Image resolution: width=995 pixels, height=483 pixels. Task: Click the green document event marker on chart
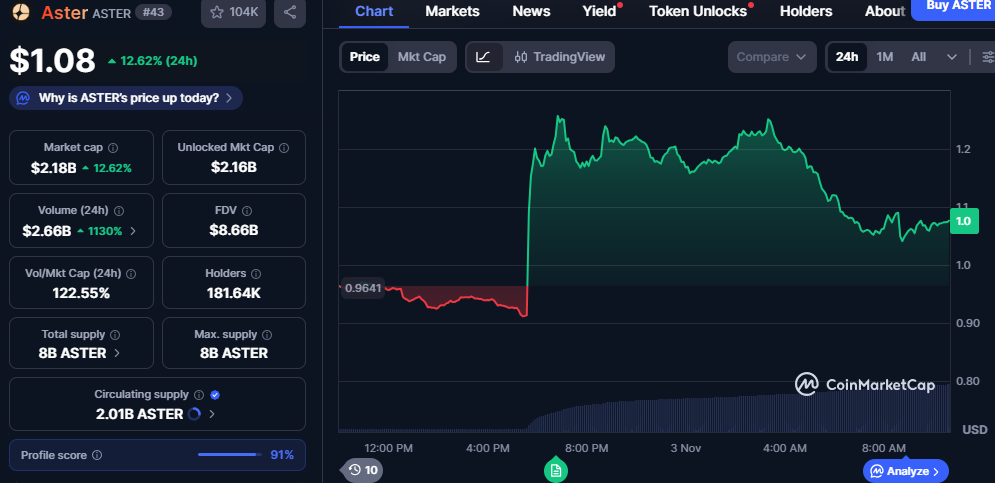[x=556, y=469]
